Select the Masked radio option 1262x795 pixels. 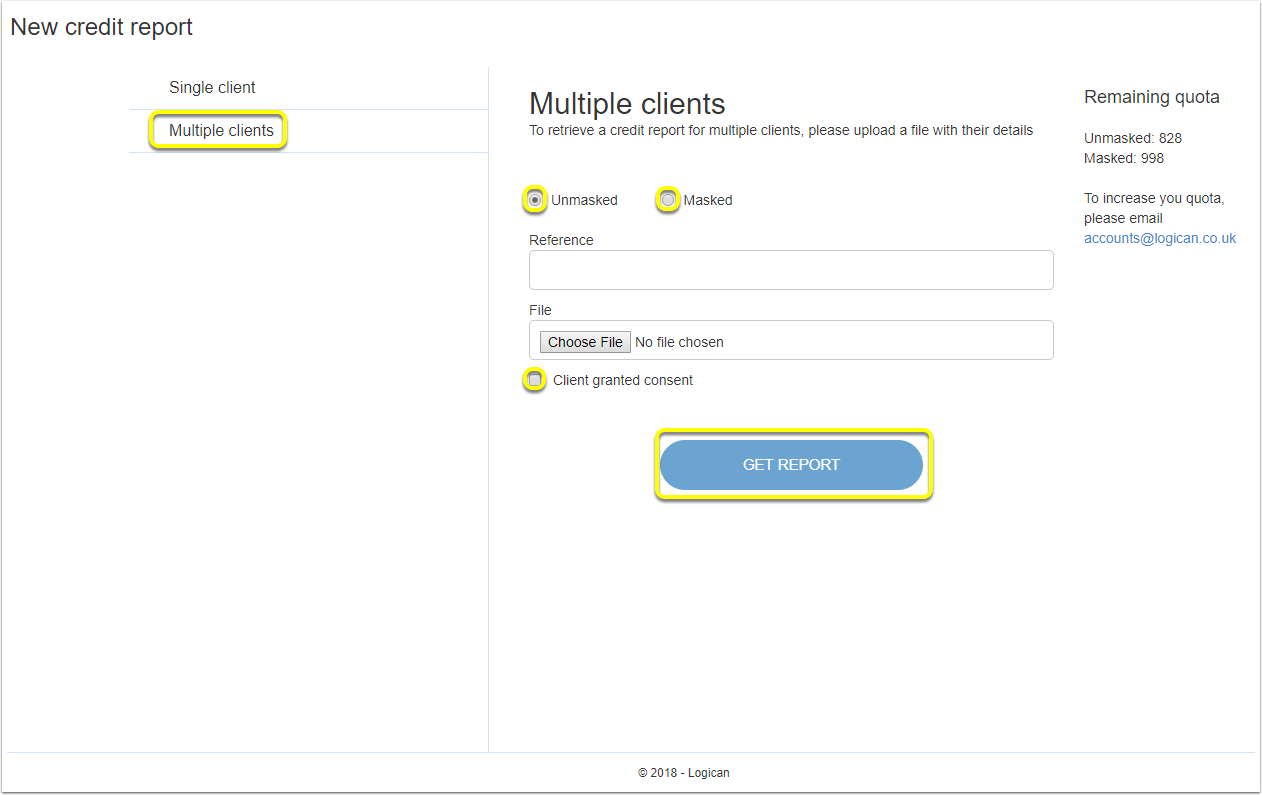click(x=668, y=200)
